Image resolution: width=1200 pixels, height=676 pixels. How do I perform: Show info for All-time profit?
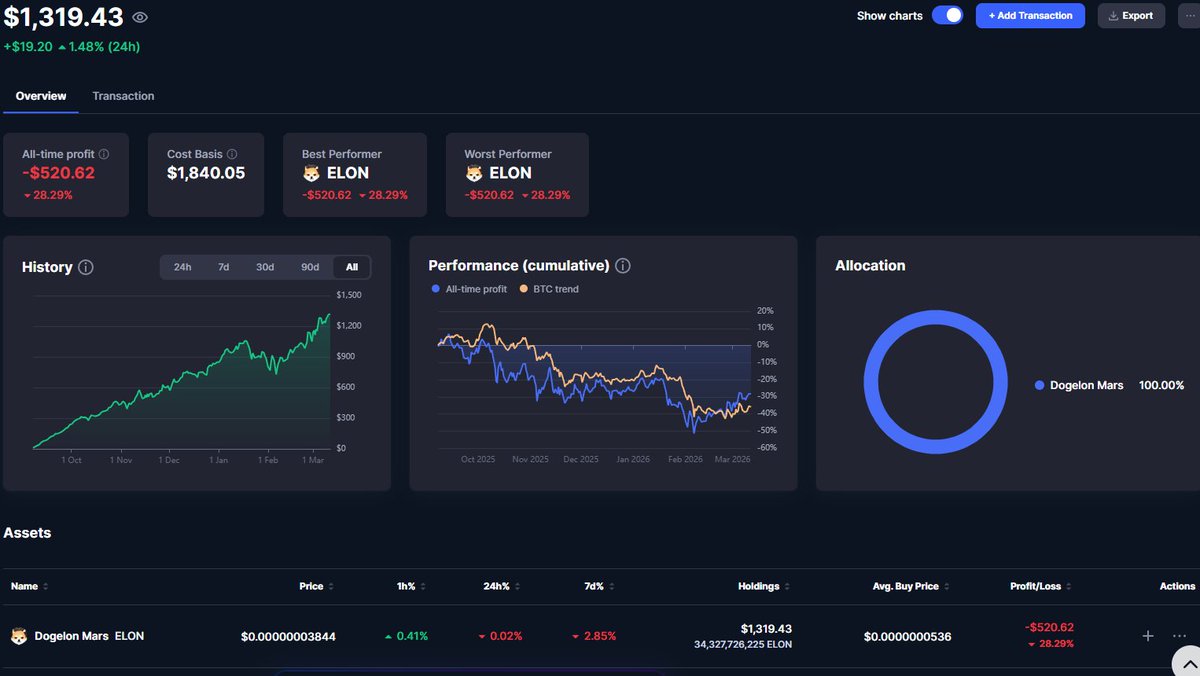(x=105, y=154)
